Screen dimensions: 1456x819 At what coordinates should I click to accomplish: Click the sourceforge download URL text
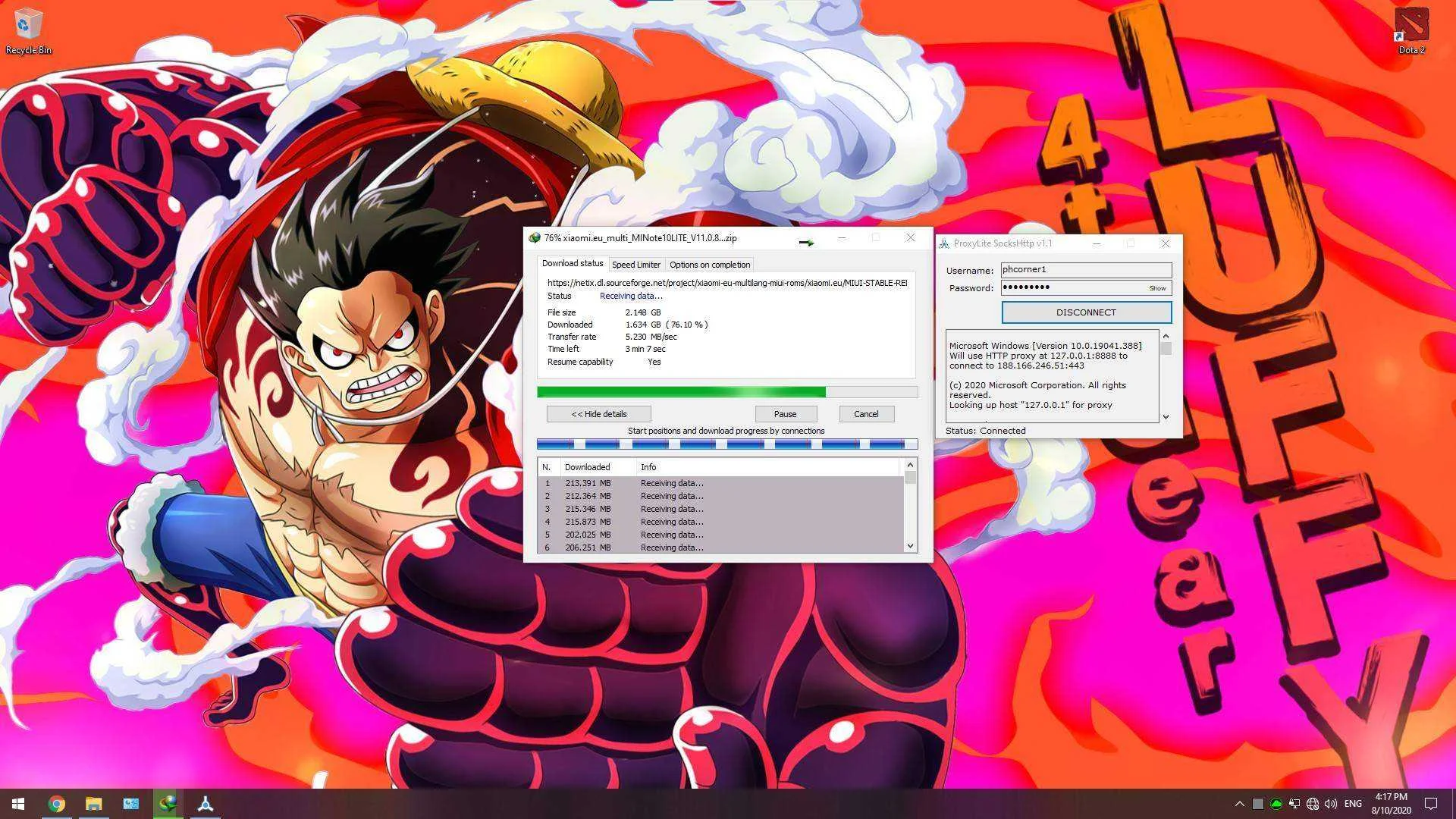(726, 283)
